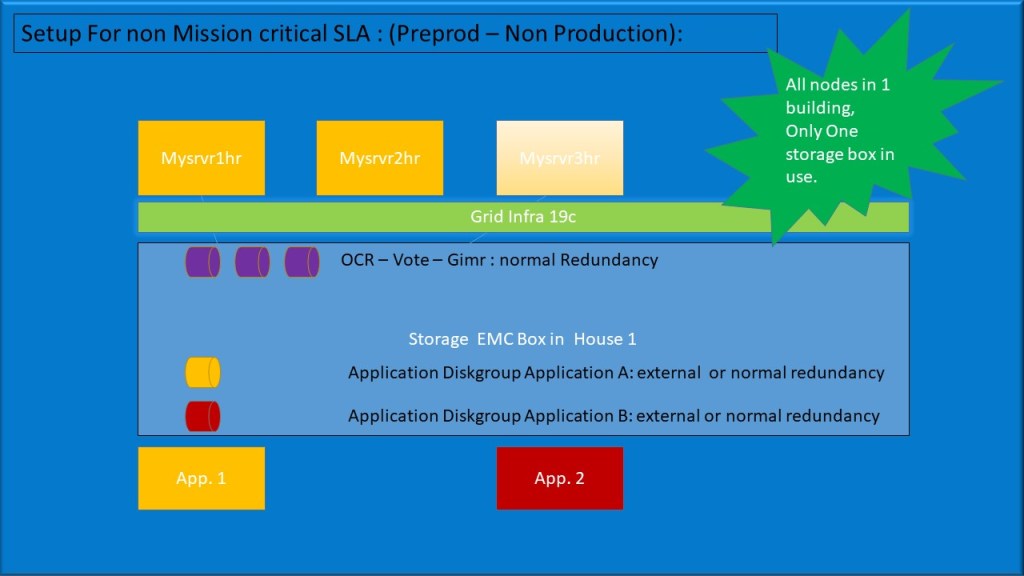Image resolution: width=1024 pixels, height=576 pixels.
Task: Click the red App. 2 box
Action: pos(559,478)
